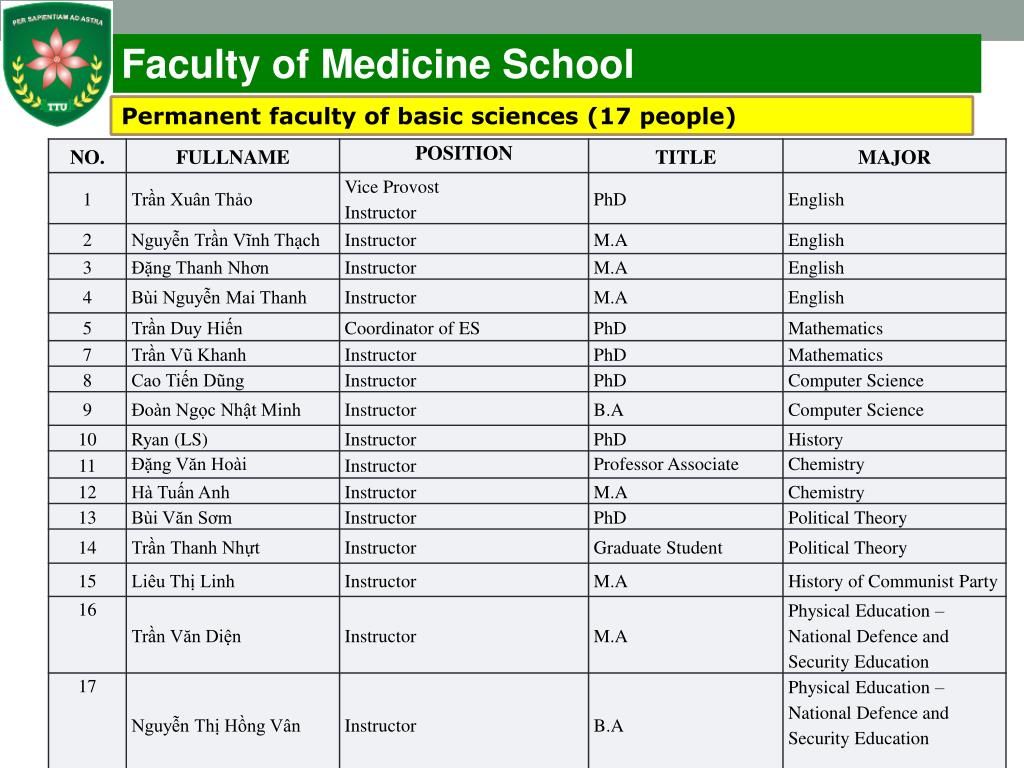Select the name 'Liêu Thị Linh'
The image size is (1024, 768).
[x=183, y=581]
